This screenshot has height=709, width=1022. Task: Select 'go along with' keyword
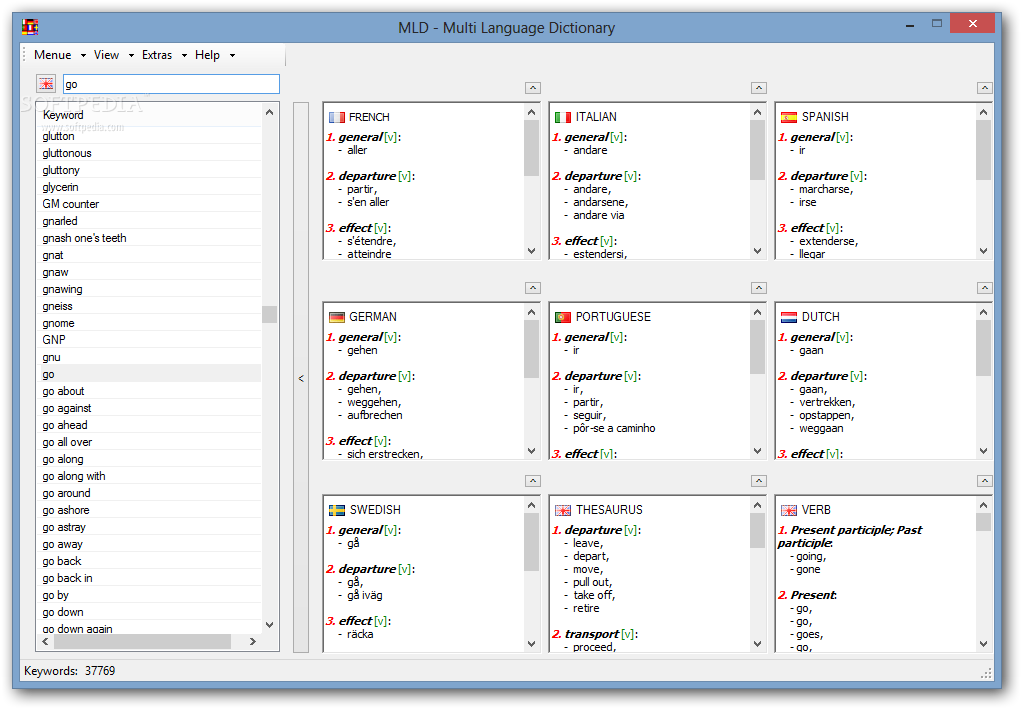[151, 476]
